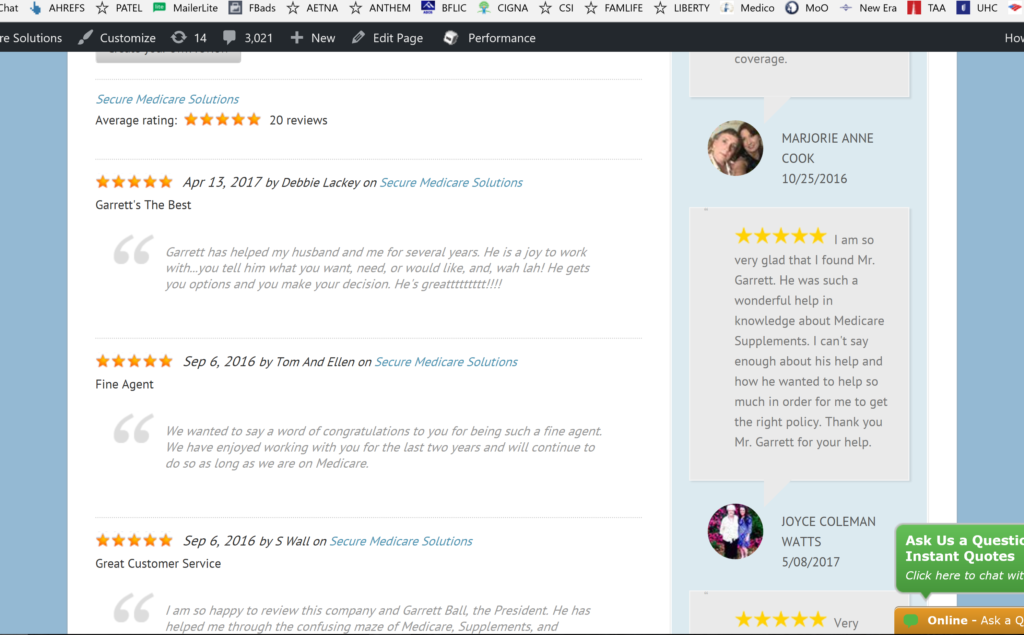This screenshot has height=635, width=1024.
Task: Open the Performance cube icon
Action: [x=451, y=38]
